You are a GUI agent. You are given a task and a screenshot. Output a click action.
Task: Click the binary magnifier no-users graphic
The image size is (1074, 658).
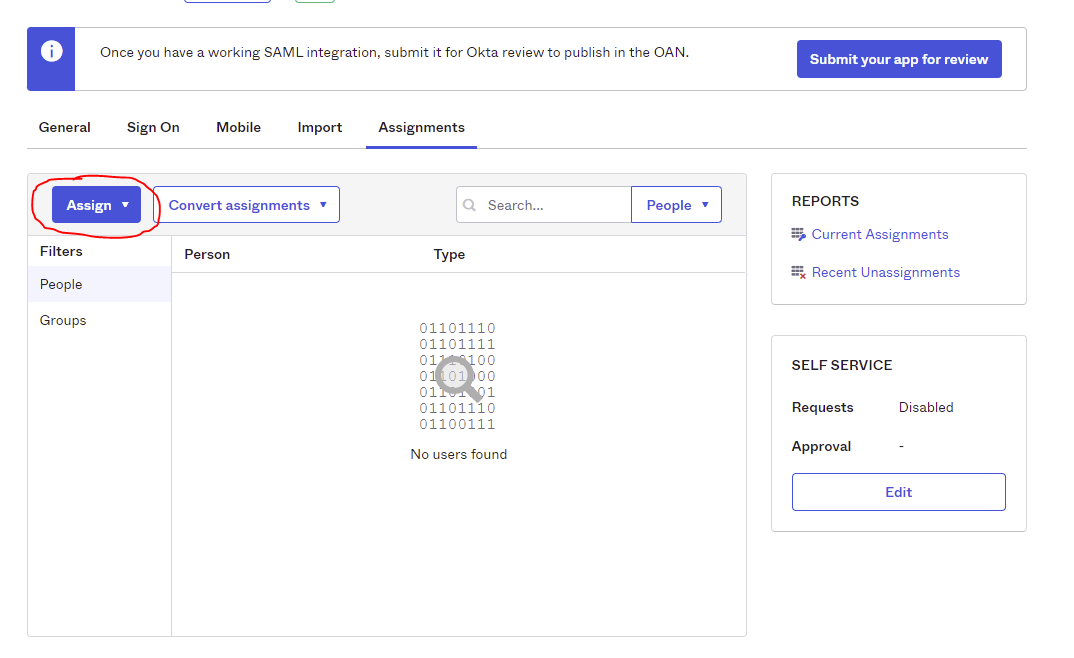pyautogui.click(x=458, y=376)
